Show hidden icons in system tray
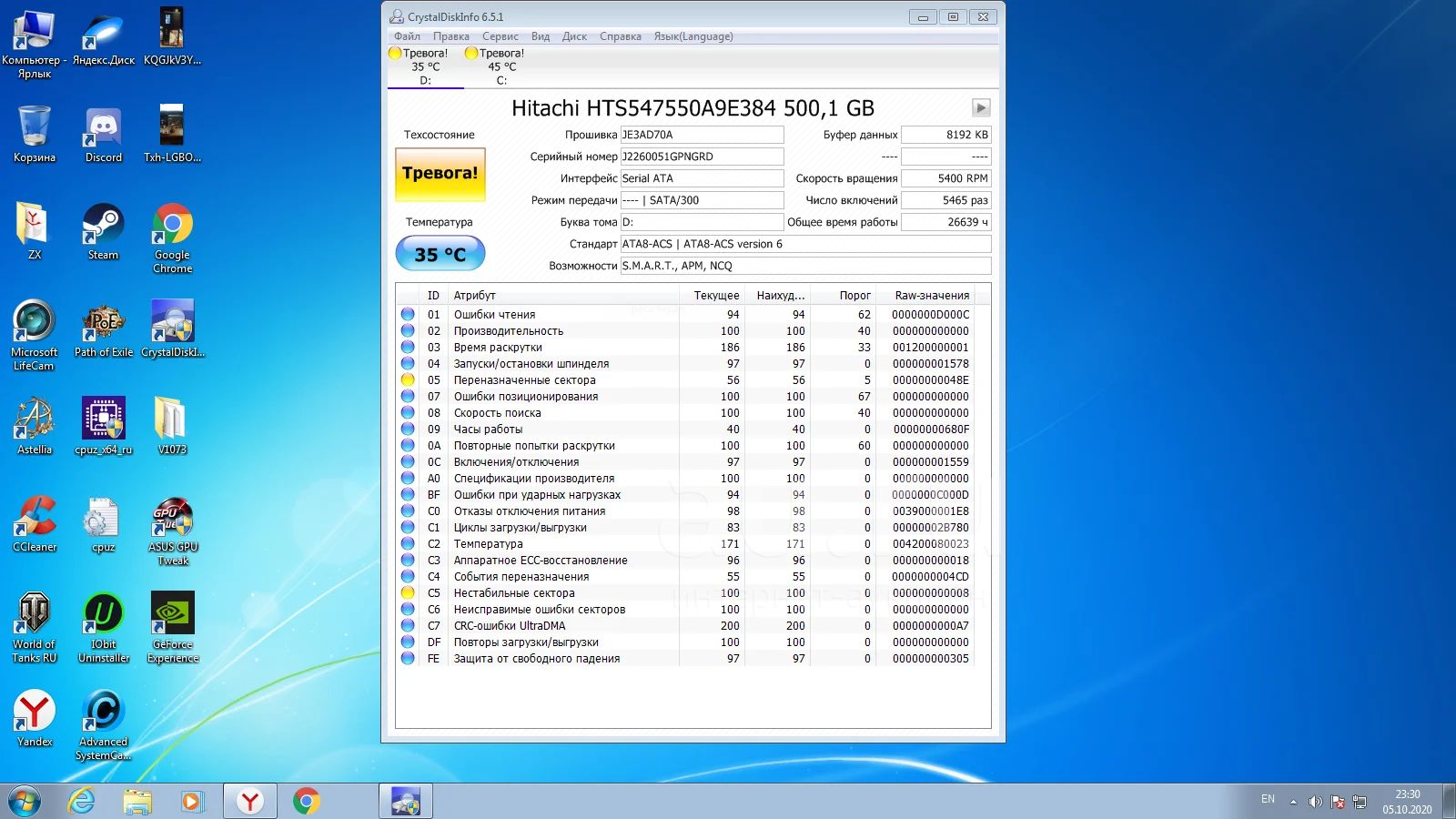 (x=1293, y=802)
